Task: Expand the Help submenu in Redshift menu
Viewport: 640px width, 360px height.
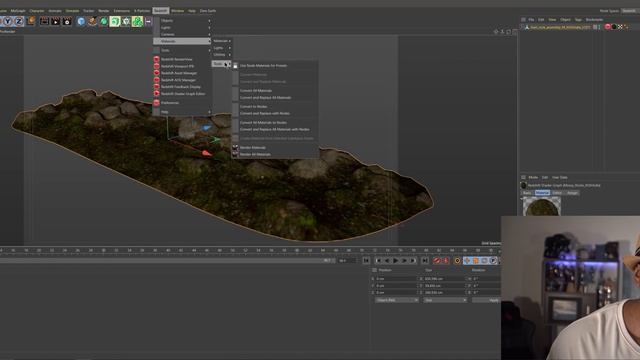Action: tap(182, 112)
